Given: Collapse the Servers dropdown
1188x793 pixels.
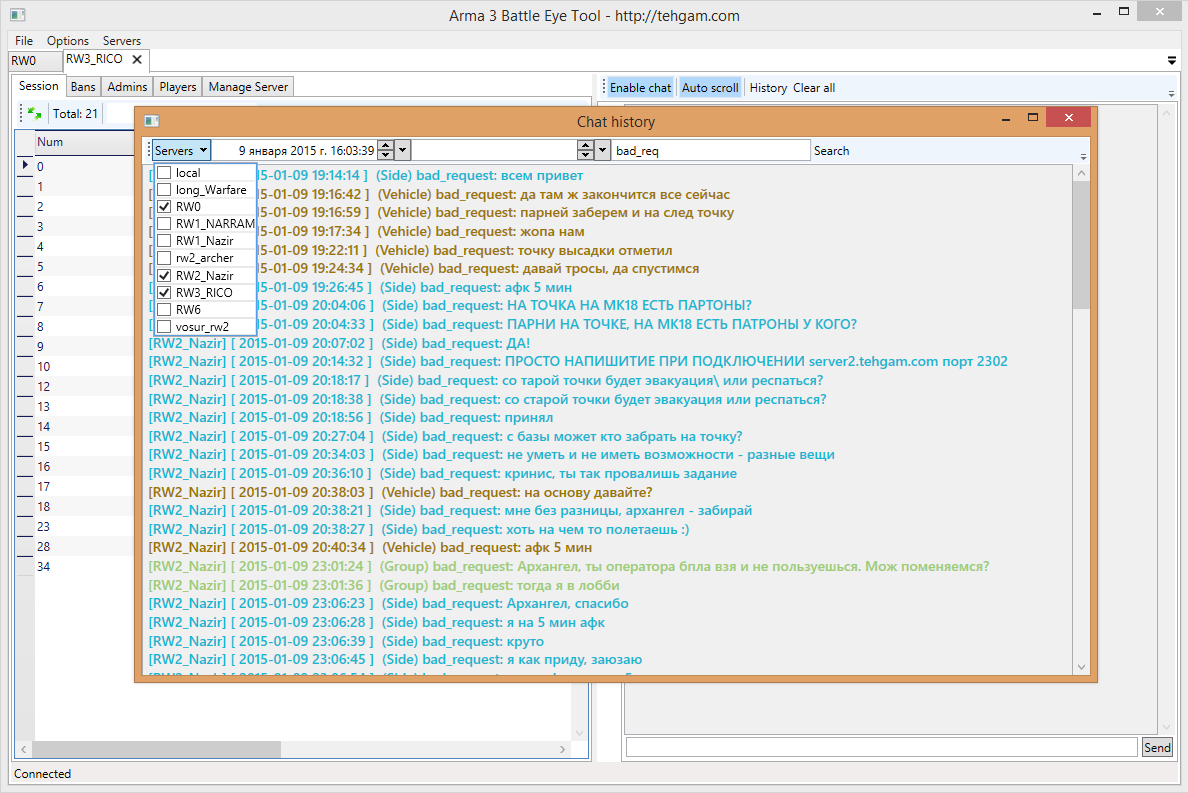Looking at the screenshot, I should click(181, 150).
